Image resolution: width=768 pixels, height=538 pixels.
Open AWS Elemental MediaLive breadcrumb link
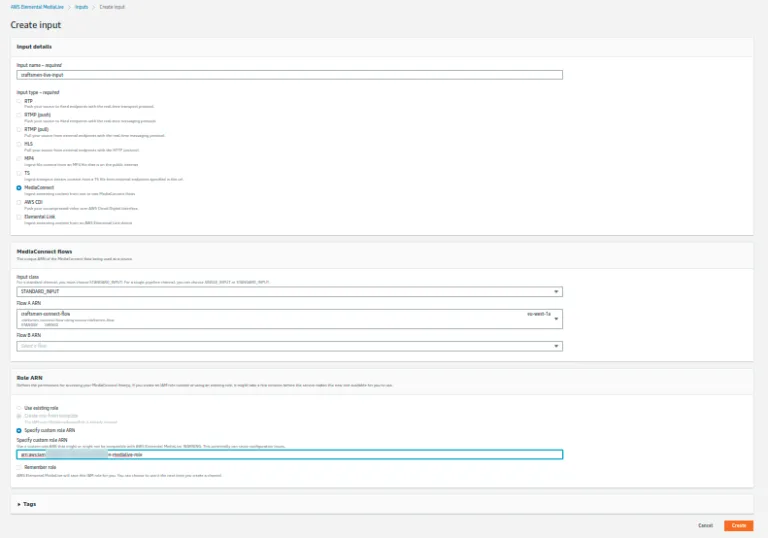[x=37, y=7]
